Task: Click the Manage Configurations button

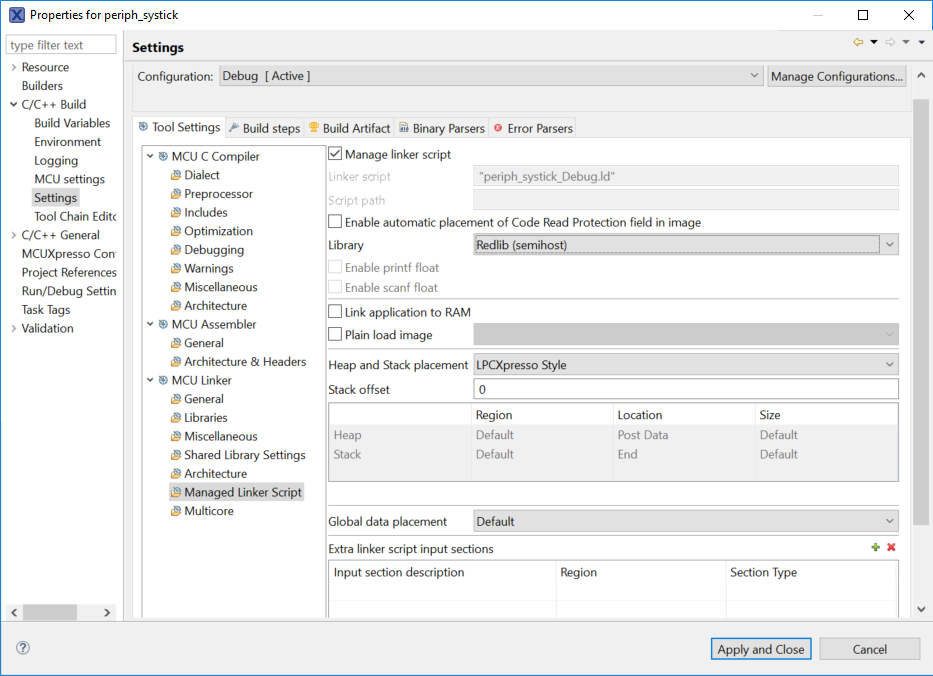Action: click(x=837, y=76)
